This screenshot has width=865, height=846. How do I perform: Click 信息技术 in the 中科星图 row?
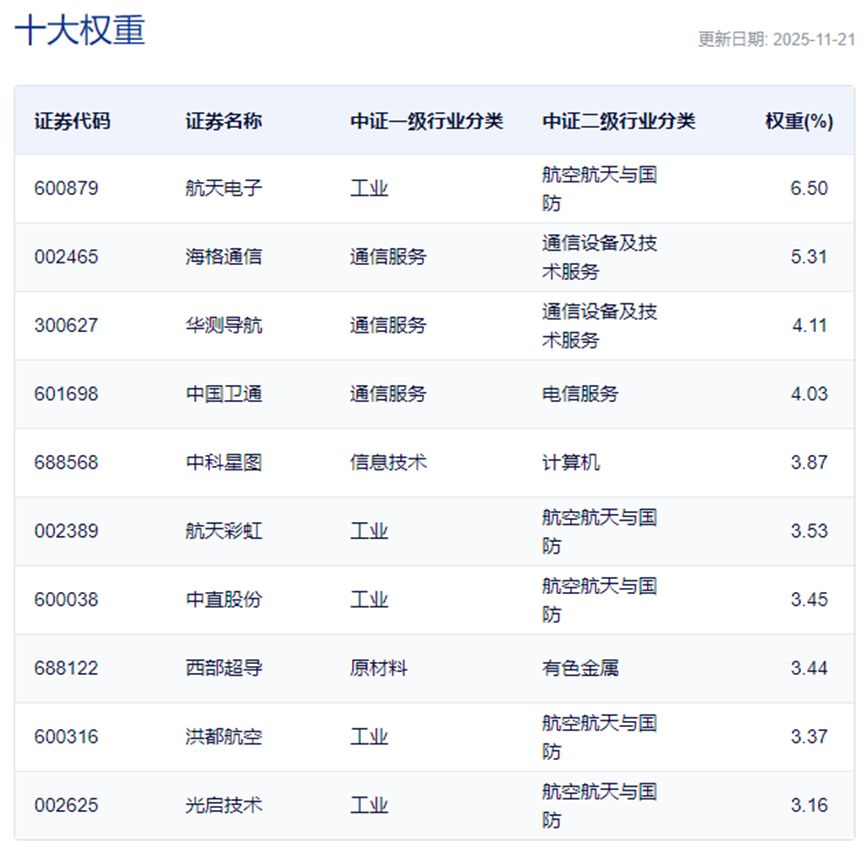388,462
